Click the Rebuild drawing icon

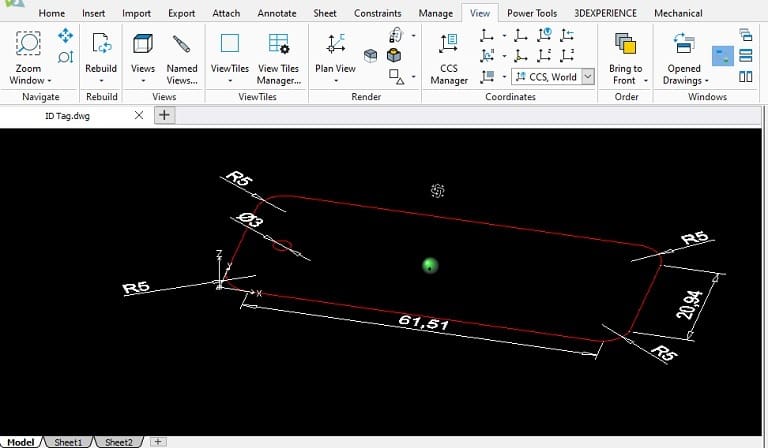coord(101,43)
